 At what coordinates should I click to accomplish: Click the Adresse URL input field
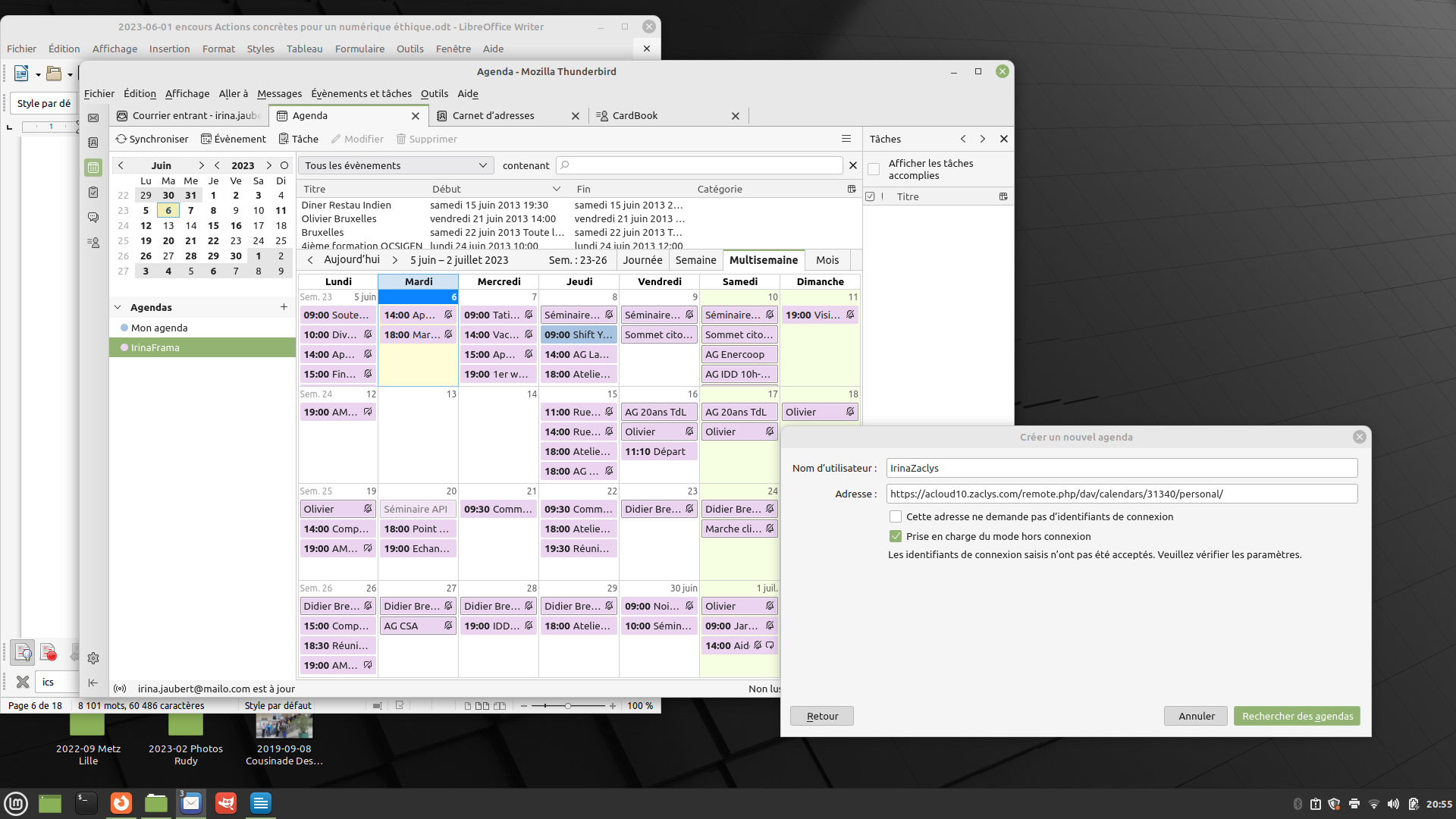click(x=1122, y=494)
